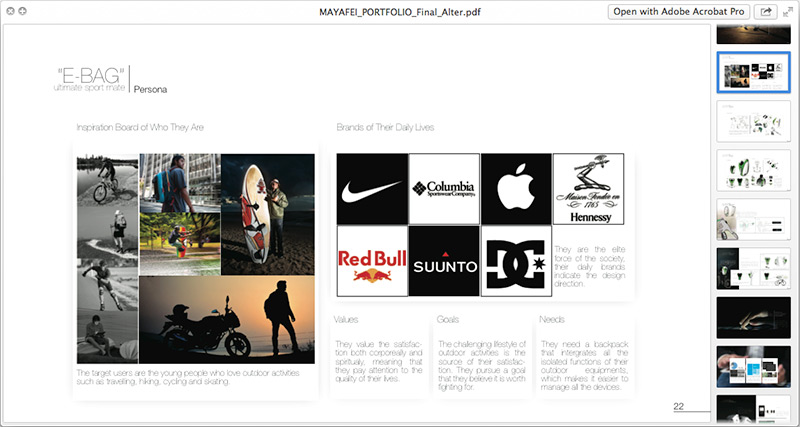
Task: Click "Inspiration Board of Who They Are" heading
Action: click(x=140, y=128)
